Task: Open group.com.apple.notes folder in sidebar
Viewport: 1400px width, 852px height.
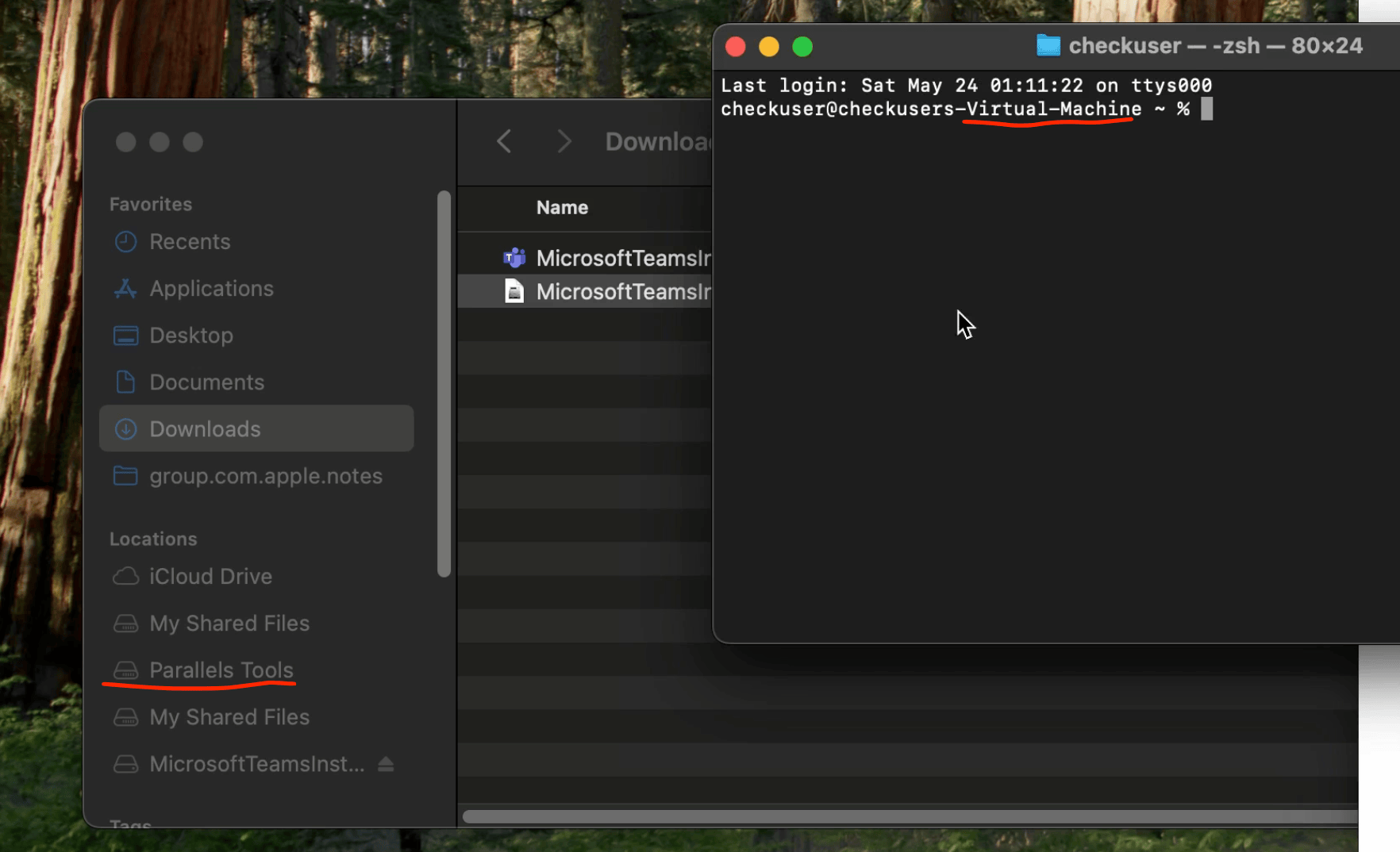Action: [x=265, y=476]
